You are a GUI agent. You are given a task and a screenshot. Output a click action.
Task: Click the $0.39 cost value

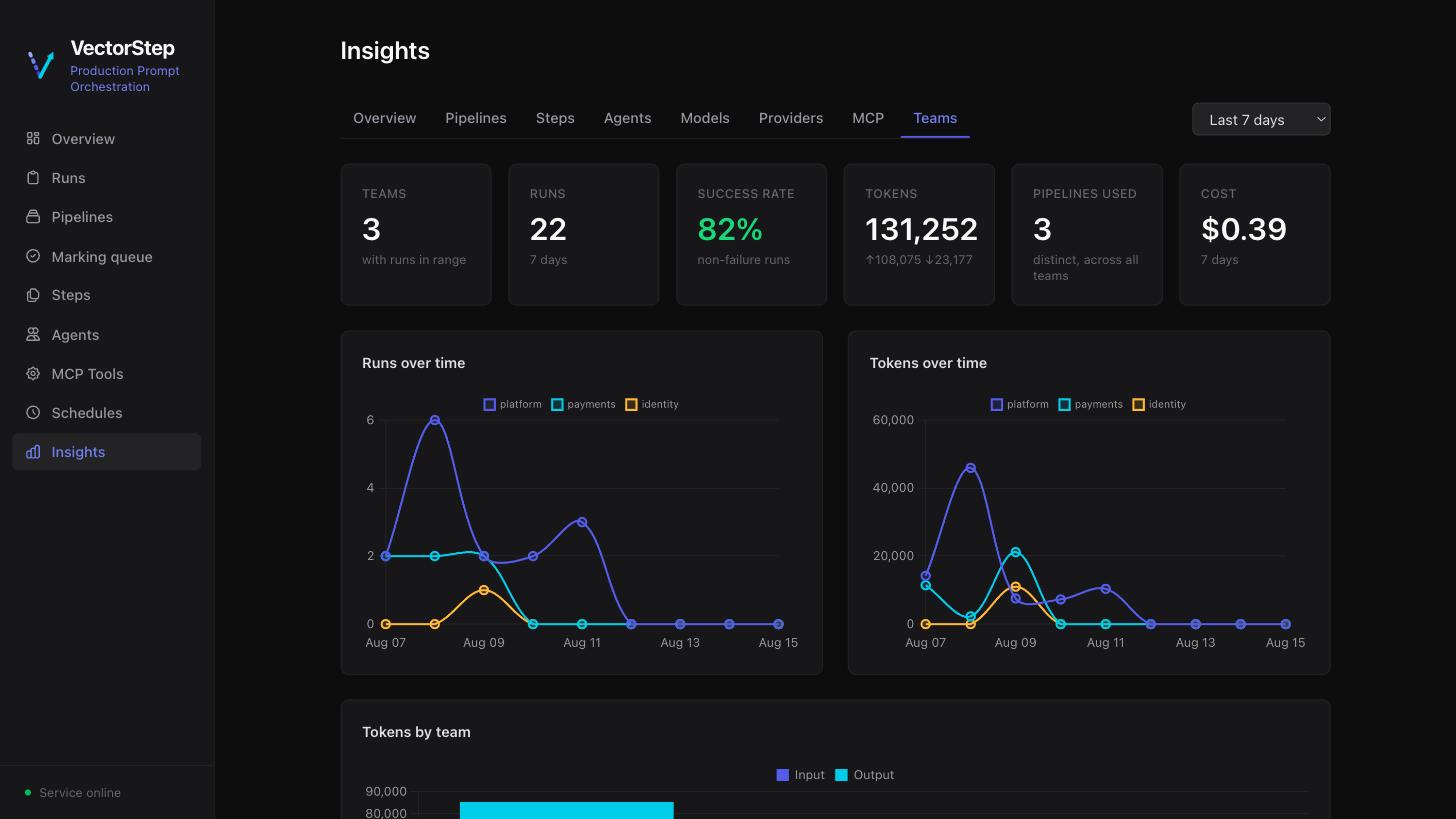coord(1243,229)
